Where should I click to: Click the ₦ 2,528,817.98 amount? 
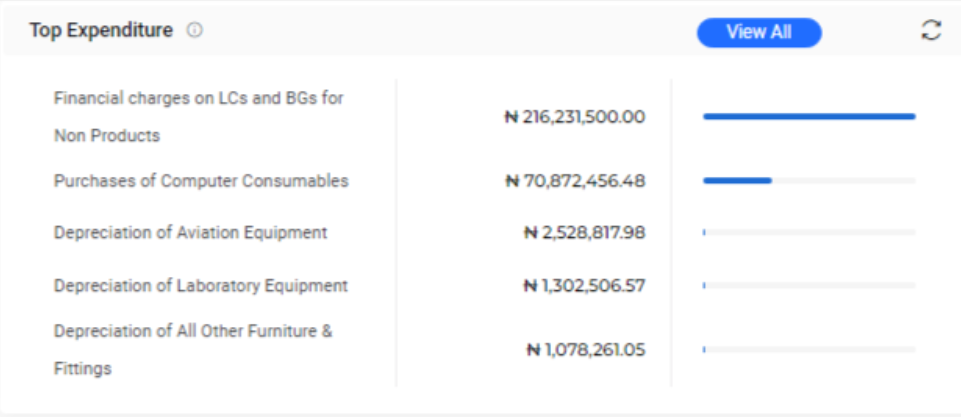coord(585,233)
